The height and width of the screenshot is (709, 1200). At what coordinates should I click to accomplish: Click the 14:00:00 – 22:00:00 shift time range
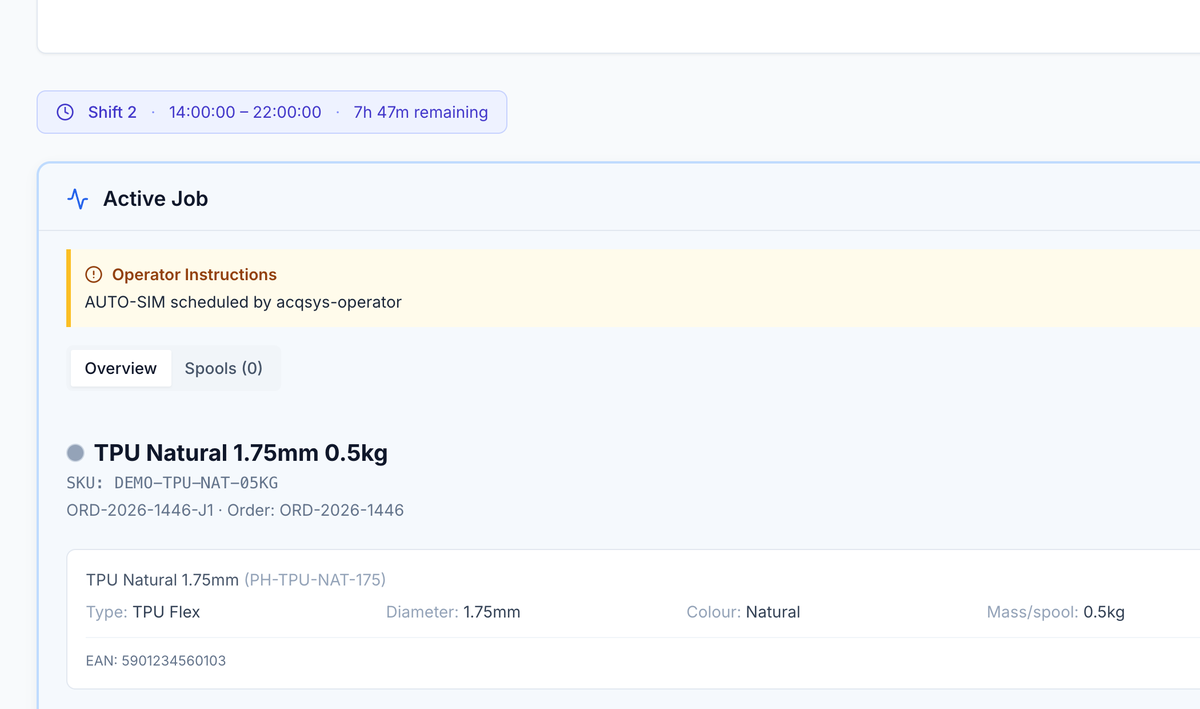[245, 112]
